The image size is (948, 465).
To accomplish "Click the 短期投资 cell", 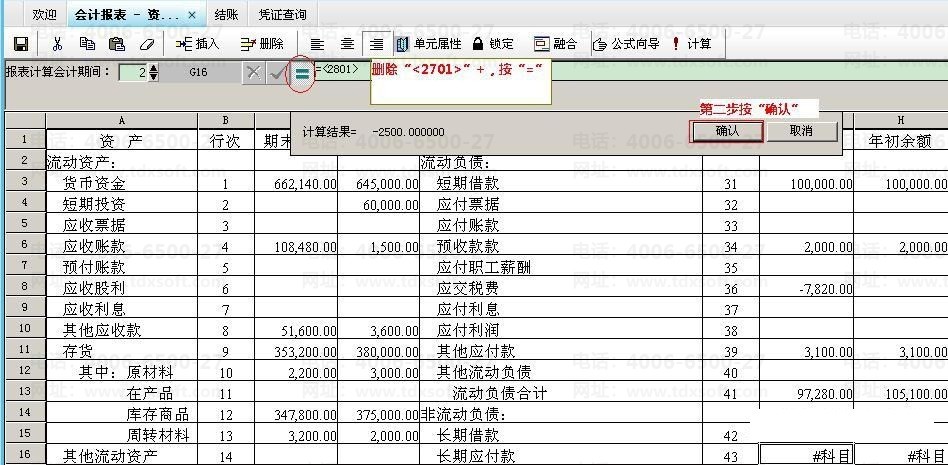I will (122, 204).
